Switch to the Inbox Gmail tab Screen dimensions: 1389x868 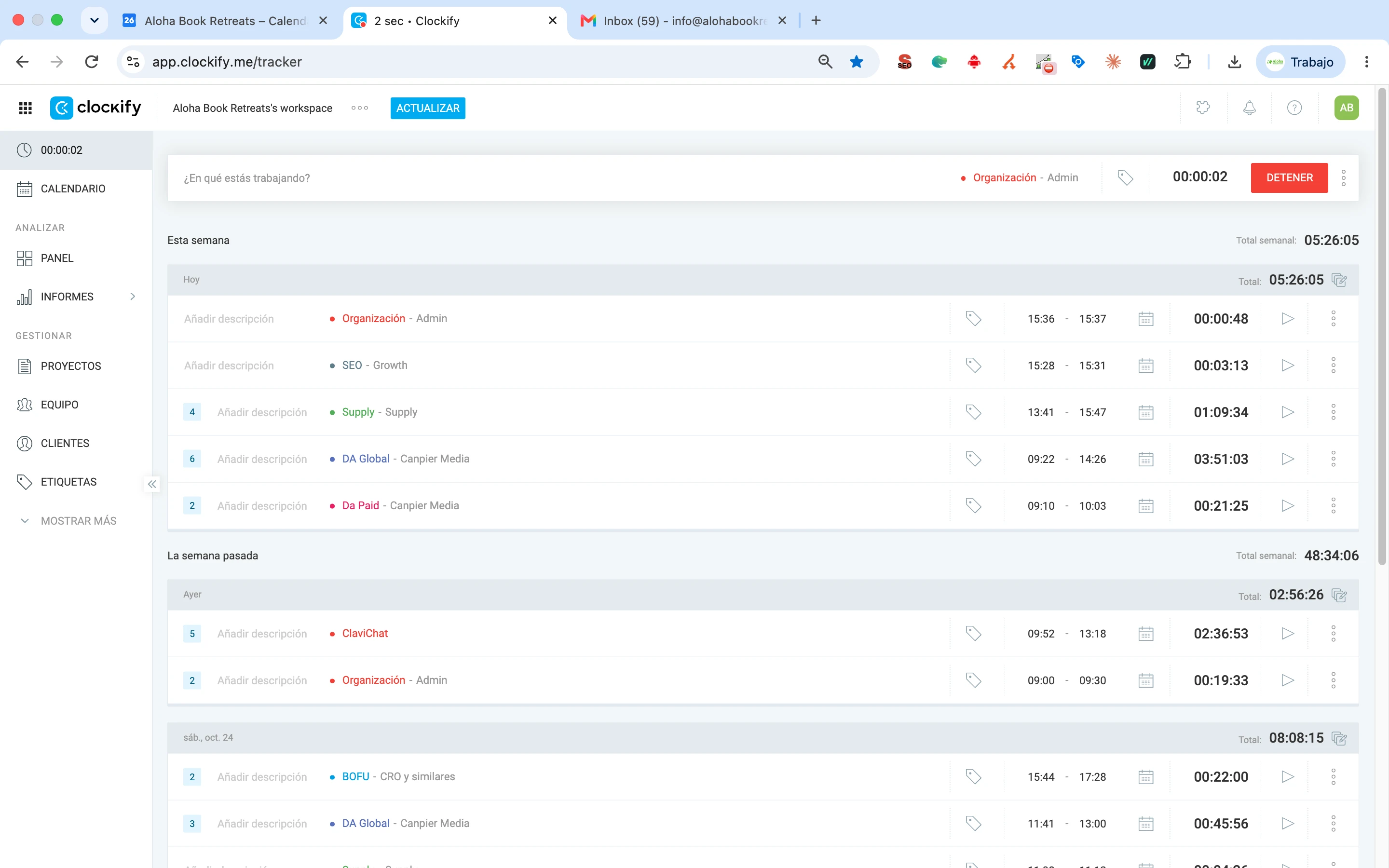[x=682, y=21]
